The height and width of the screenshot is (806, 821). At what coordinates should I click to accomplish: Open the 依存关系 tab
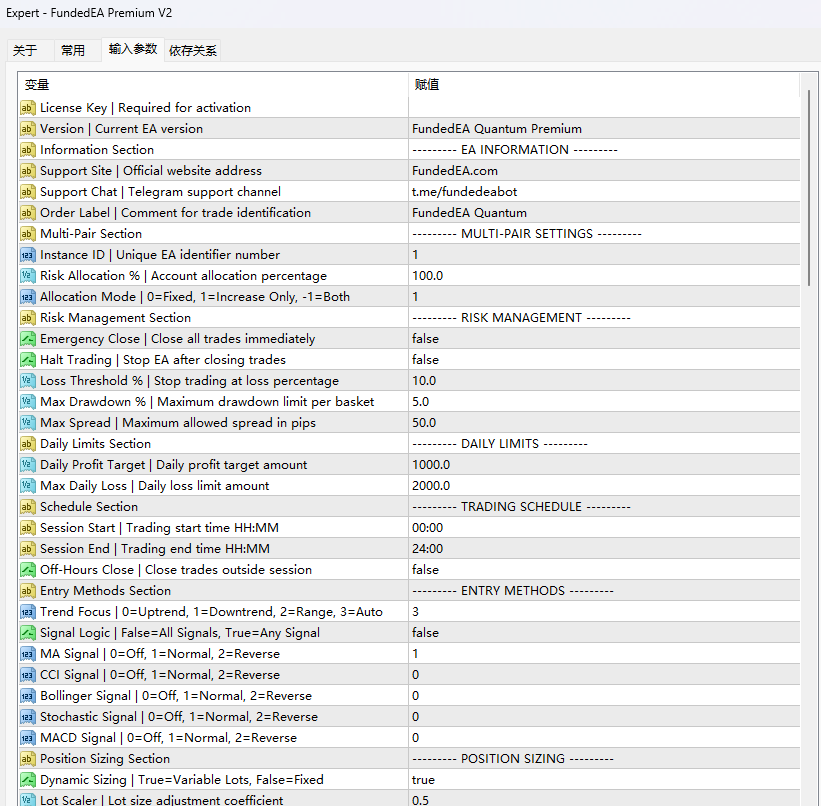point(193,51)
